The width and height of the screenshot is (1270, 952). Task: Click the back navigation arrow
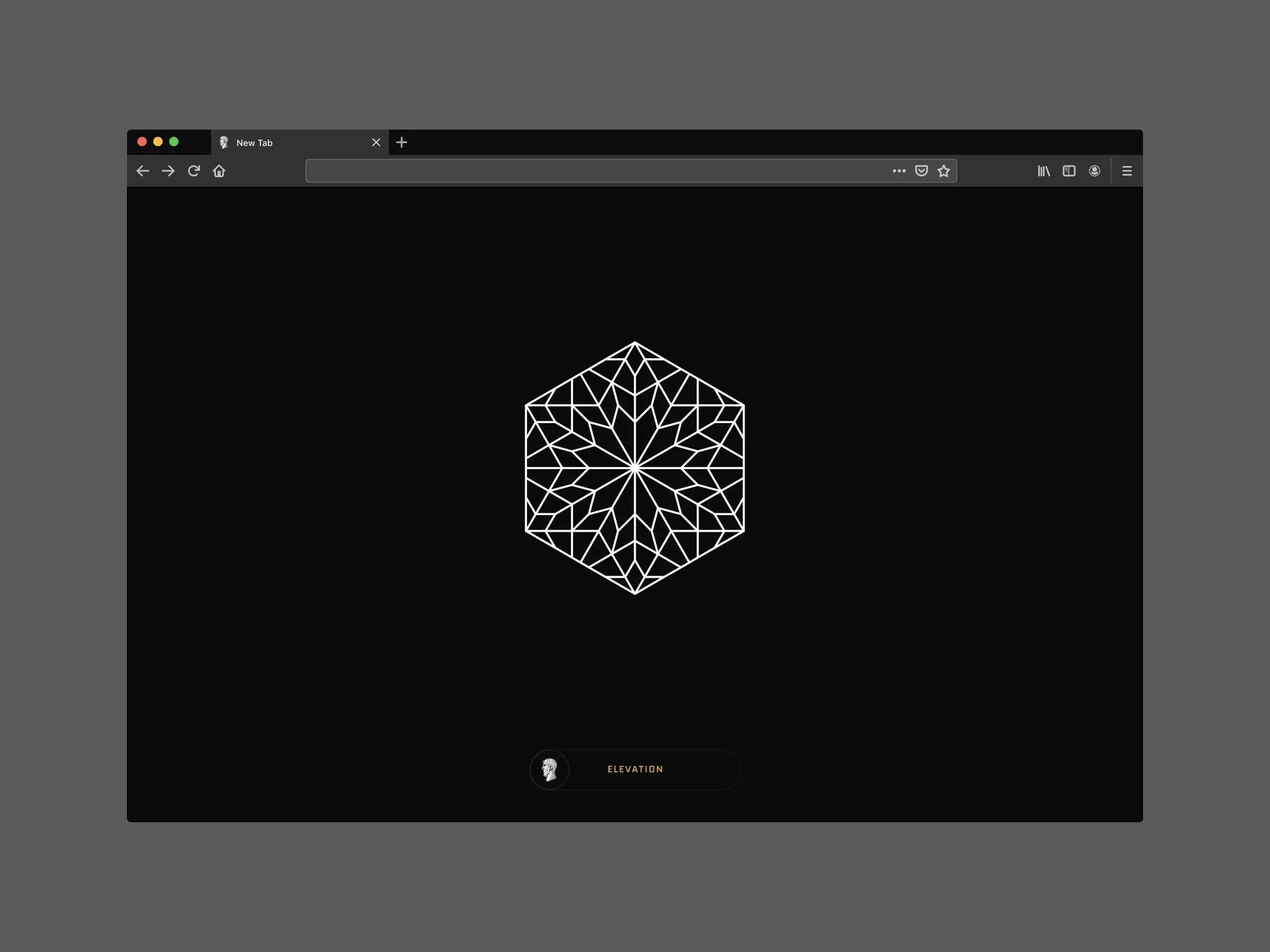coord(142,170)
